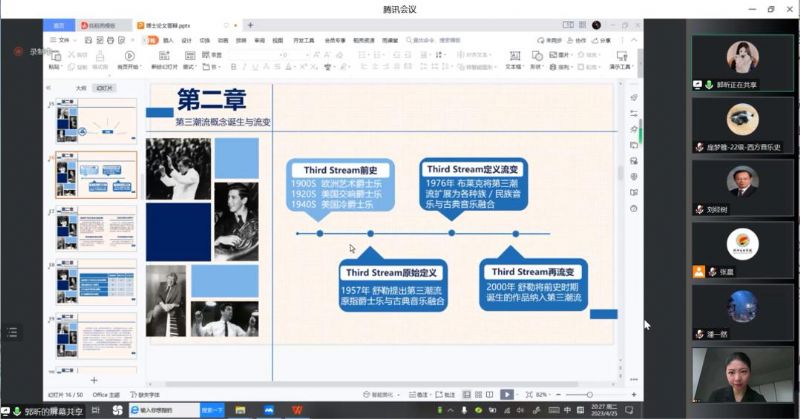Start slideshow with the status bar play button
This screenshot has width=800, height=419.
507,395
